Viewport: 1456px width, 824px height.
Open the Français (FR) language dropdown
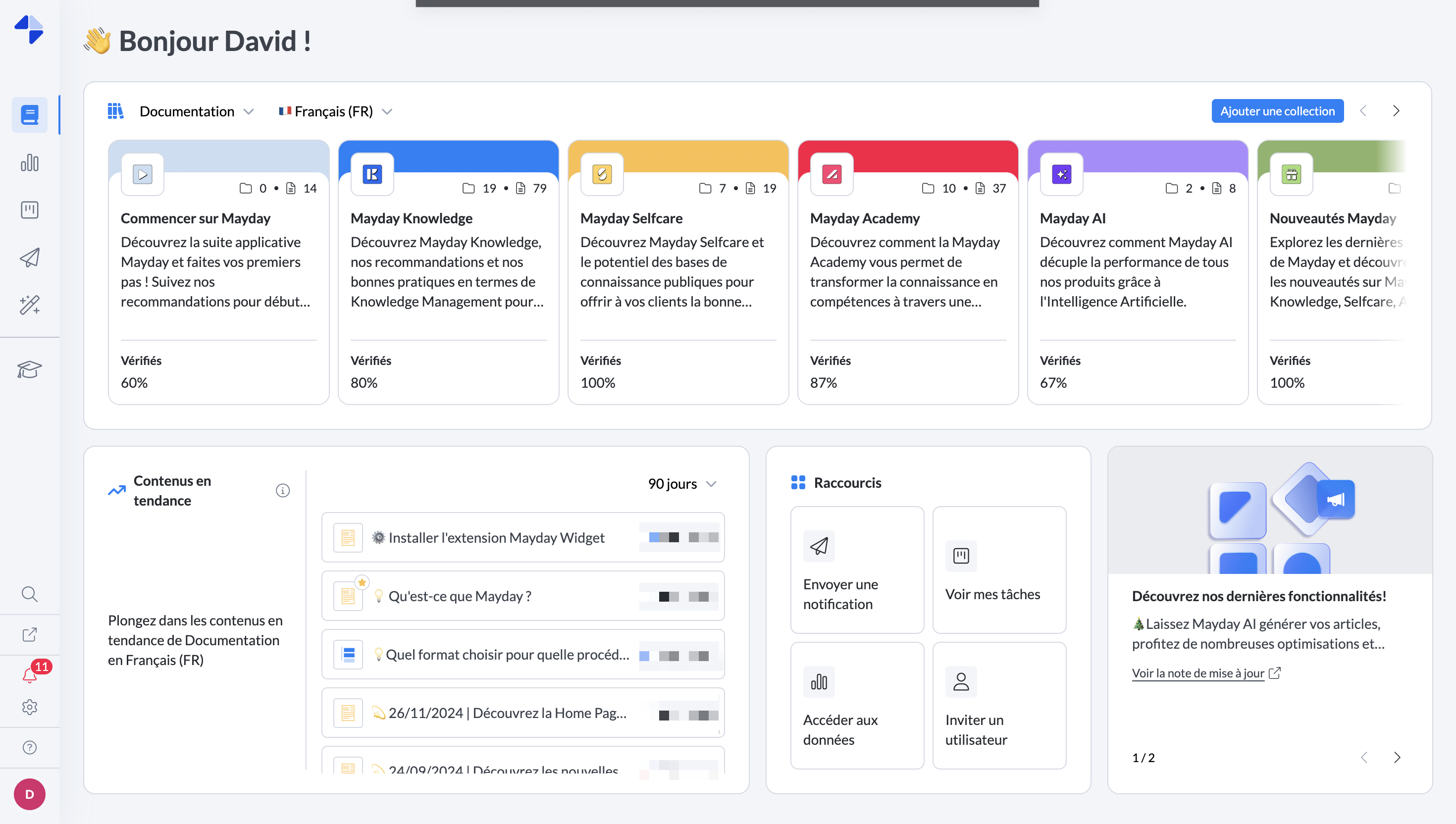(x=335, y=111)
